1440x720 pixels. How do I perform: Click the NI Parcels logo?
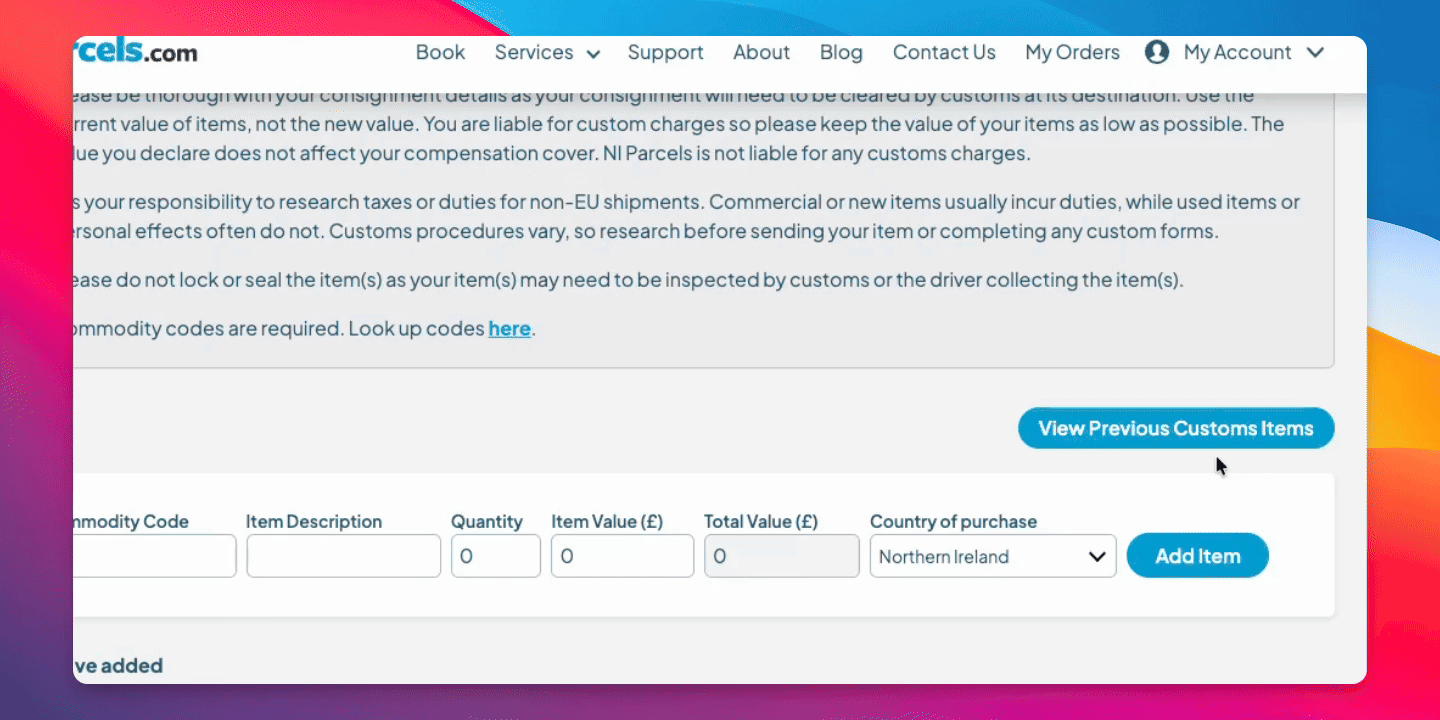pos(136,52)
